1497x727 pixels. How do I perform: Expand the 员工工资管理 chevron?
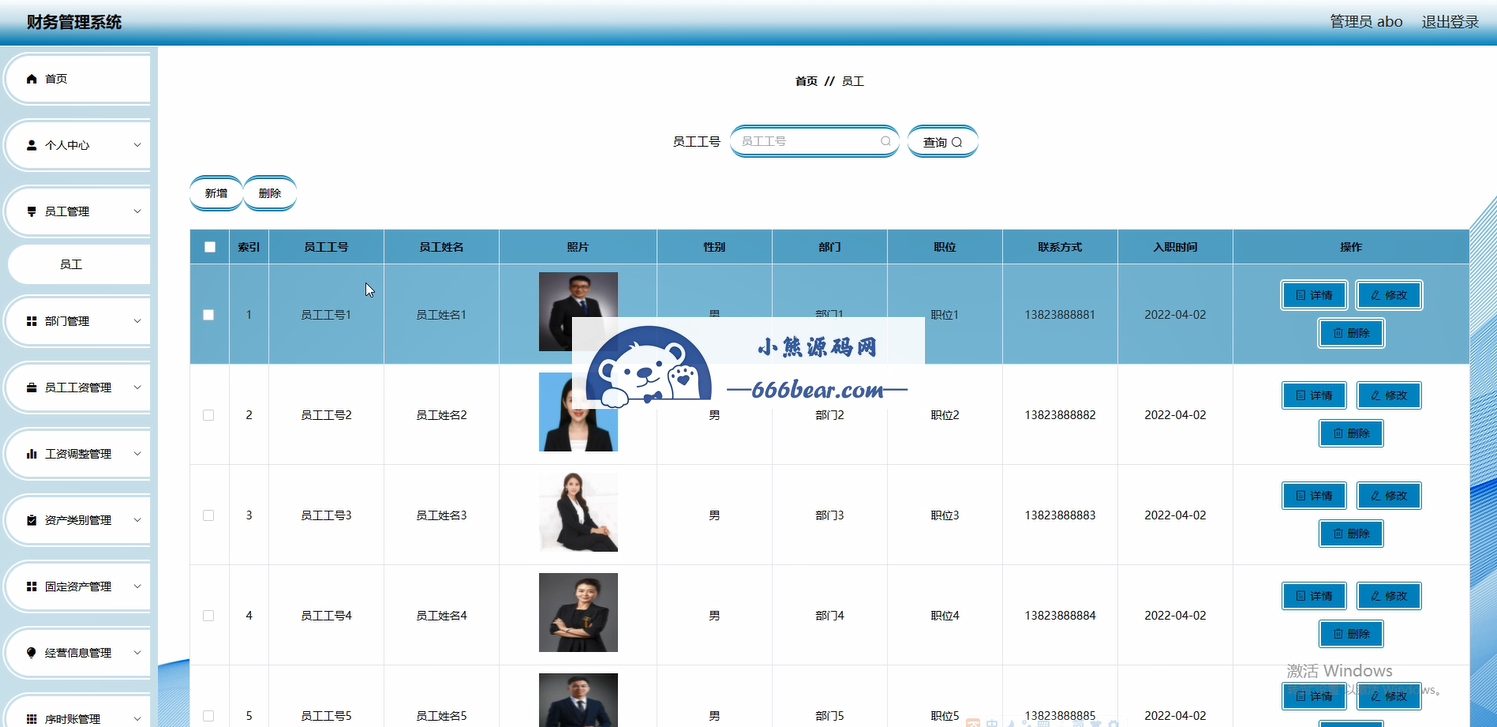[x=137, y=388]
